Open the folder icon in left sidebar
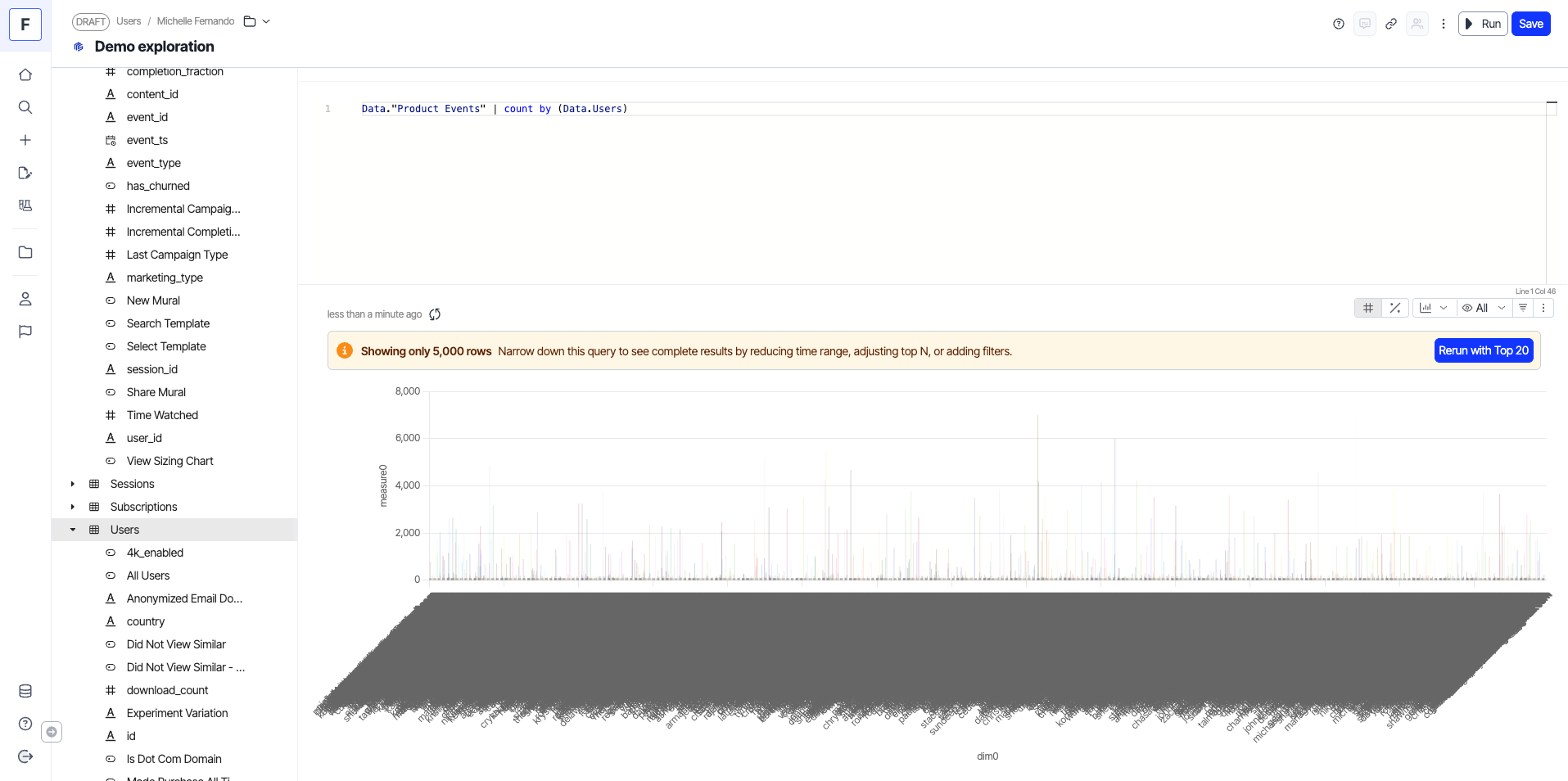1568x781 pixels. 25,252
